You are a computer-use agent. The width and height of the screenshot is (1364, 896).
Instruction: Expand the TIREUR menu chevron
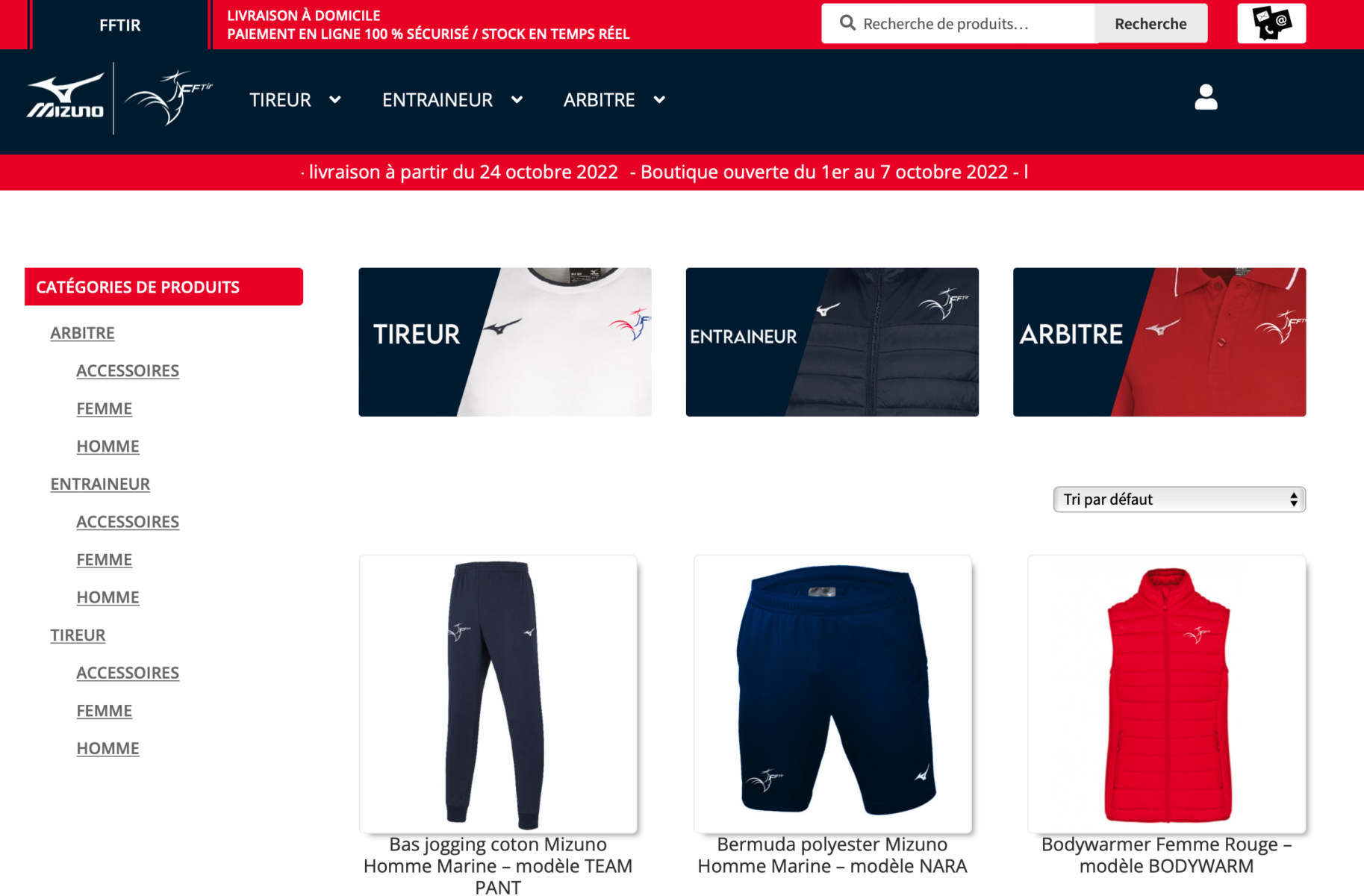pyautogui.click(x=335, y=99)
